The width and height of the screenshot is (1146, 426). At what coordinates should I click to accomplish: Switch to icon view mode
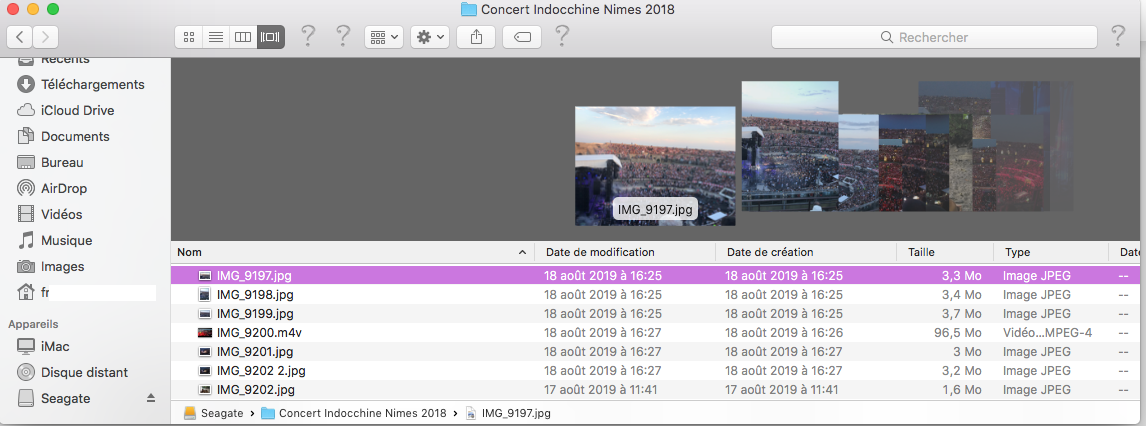tap(189, 37)
